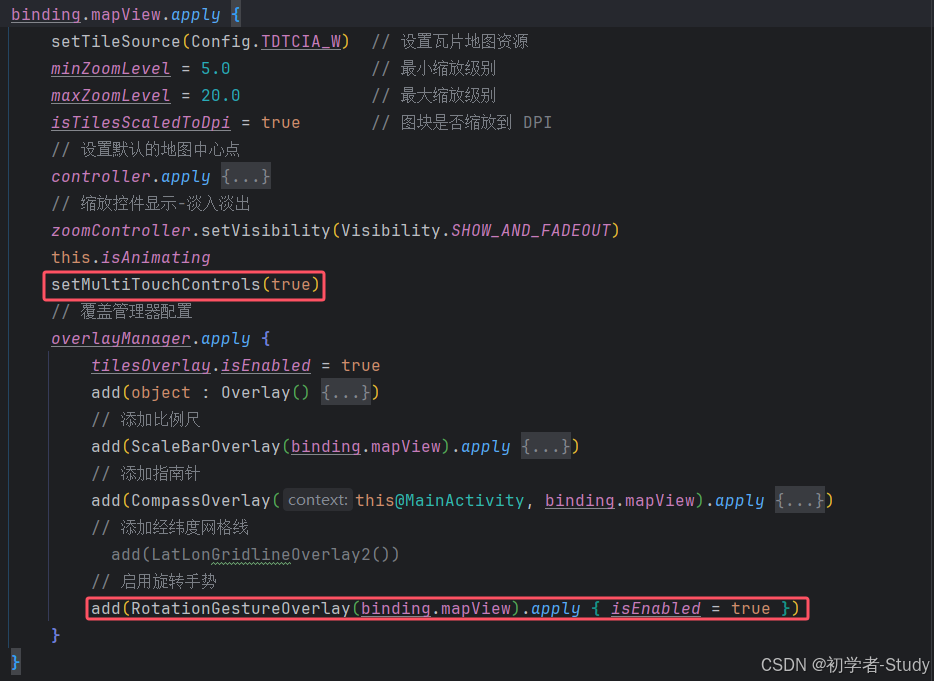Click this.isAnimating expression

[x=130, y=257]
